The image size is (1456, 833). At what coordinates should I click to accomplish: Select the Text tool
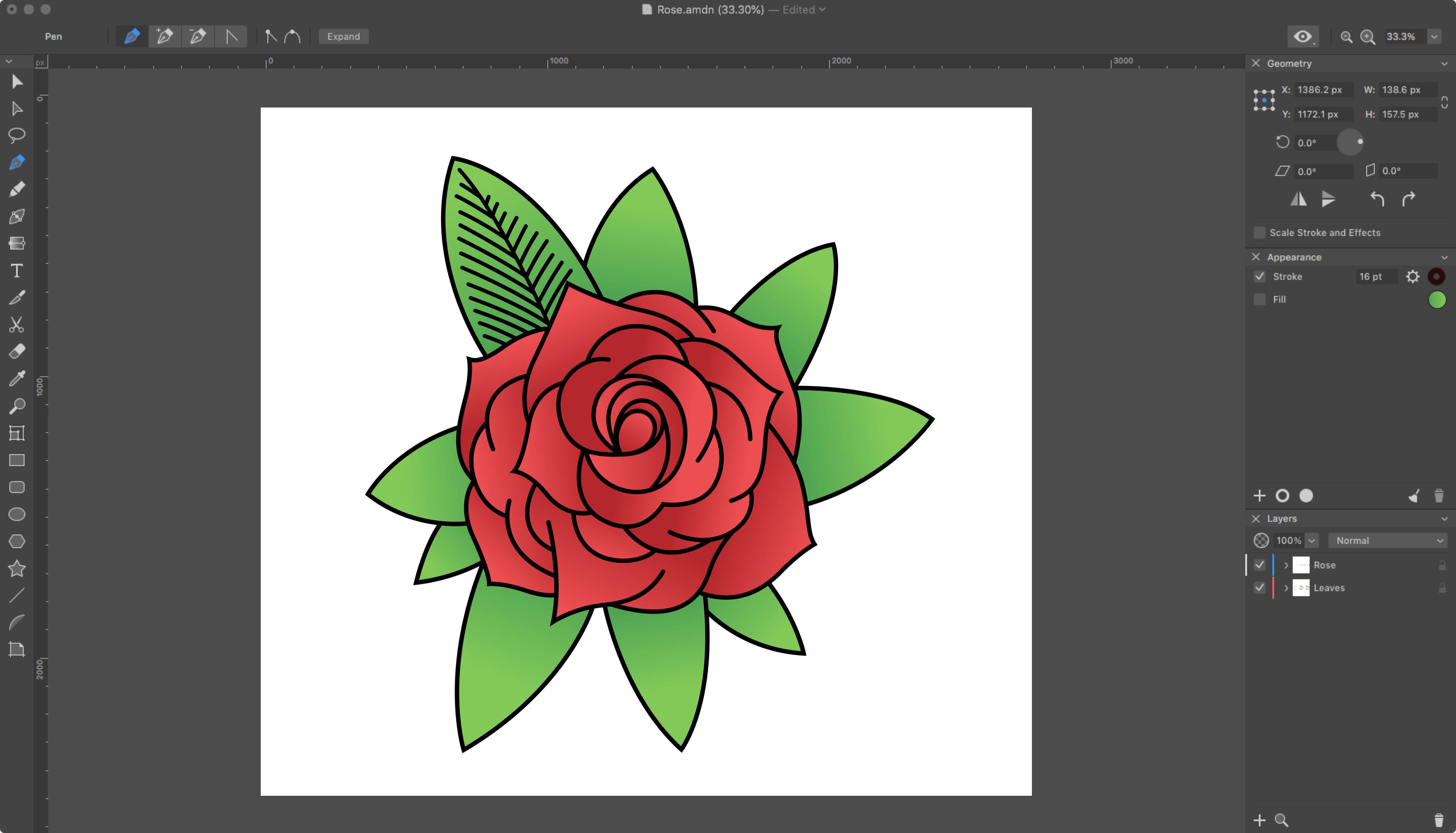click(17, 270)
